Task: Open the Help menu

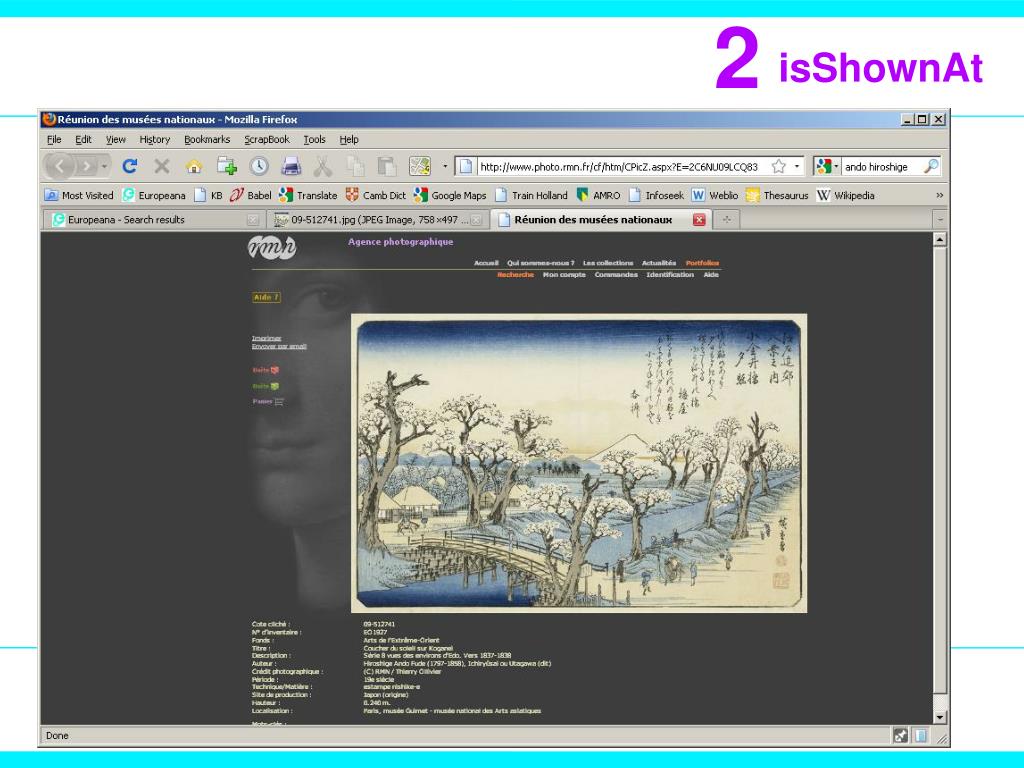Action: [x=349, y=139]
